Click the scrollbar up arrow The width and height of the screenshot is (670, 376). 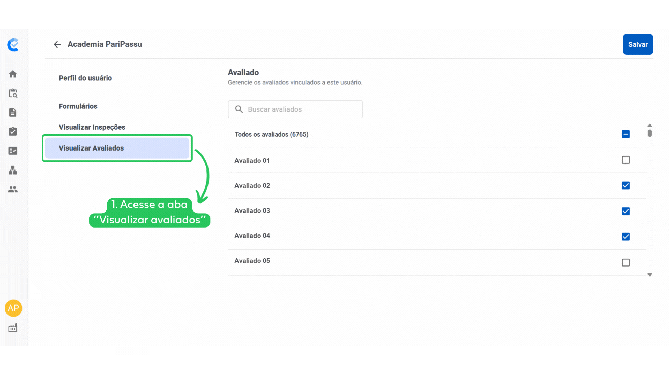pyautogui.click(x=649, y=125)
